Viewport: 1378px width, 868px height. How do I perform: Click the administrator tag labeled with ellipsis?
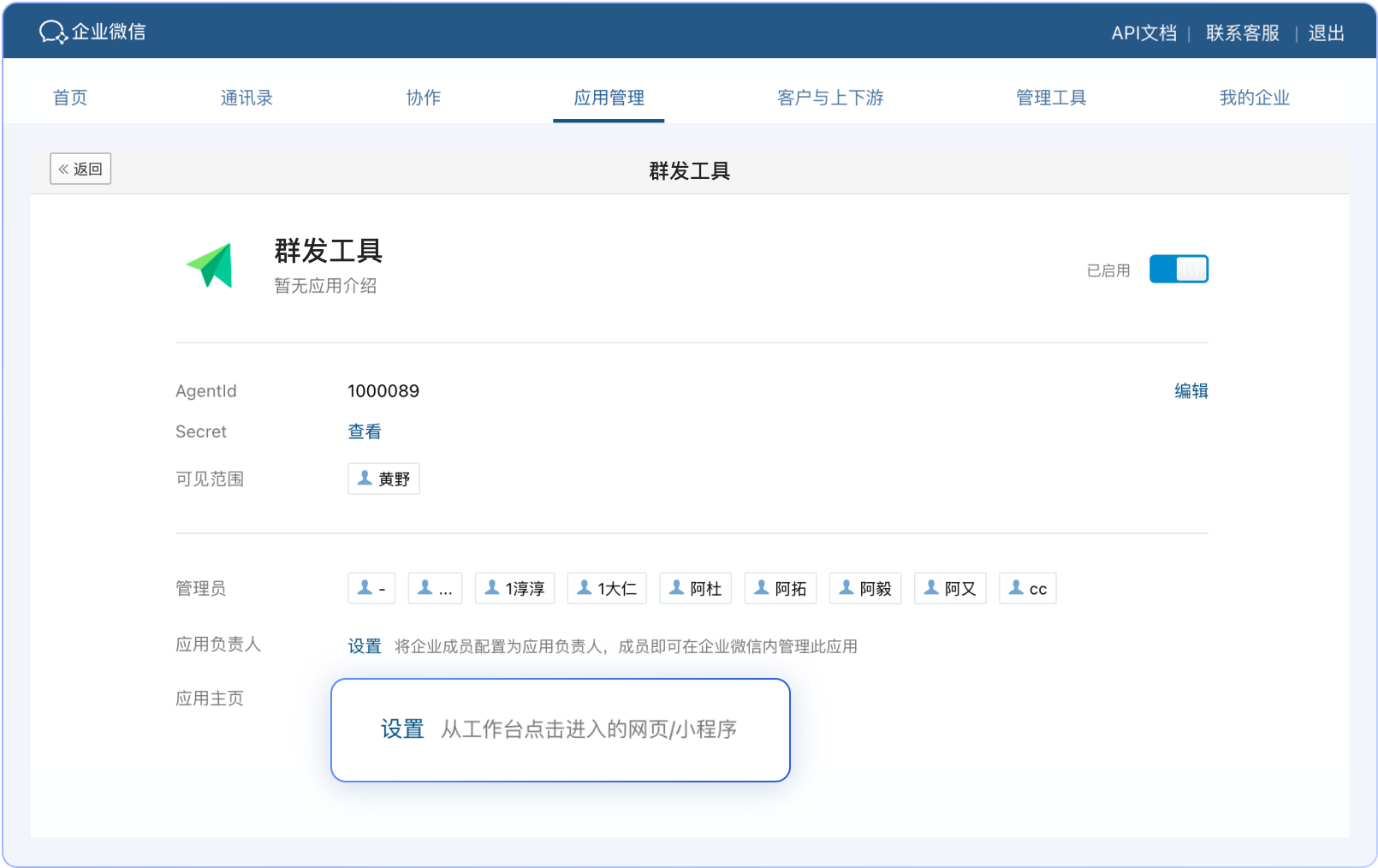pyautogui.click(x=435, y=588)
